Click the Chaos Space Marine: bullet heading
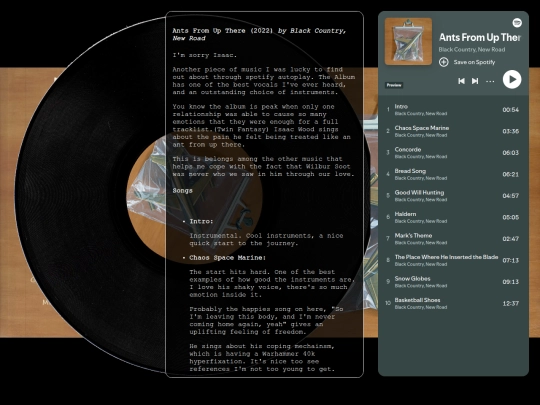This screenshot has width=540, height=405. (x=227, y=258)
